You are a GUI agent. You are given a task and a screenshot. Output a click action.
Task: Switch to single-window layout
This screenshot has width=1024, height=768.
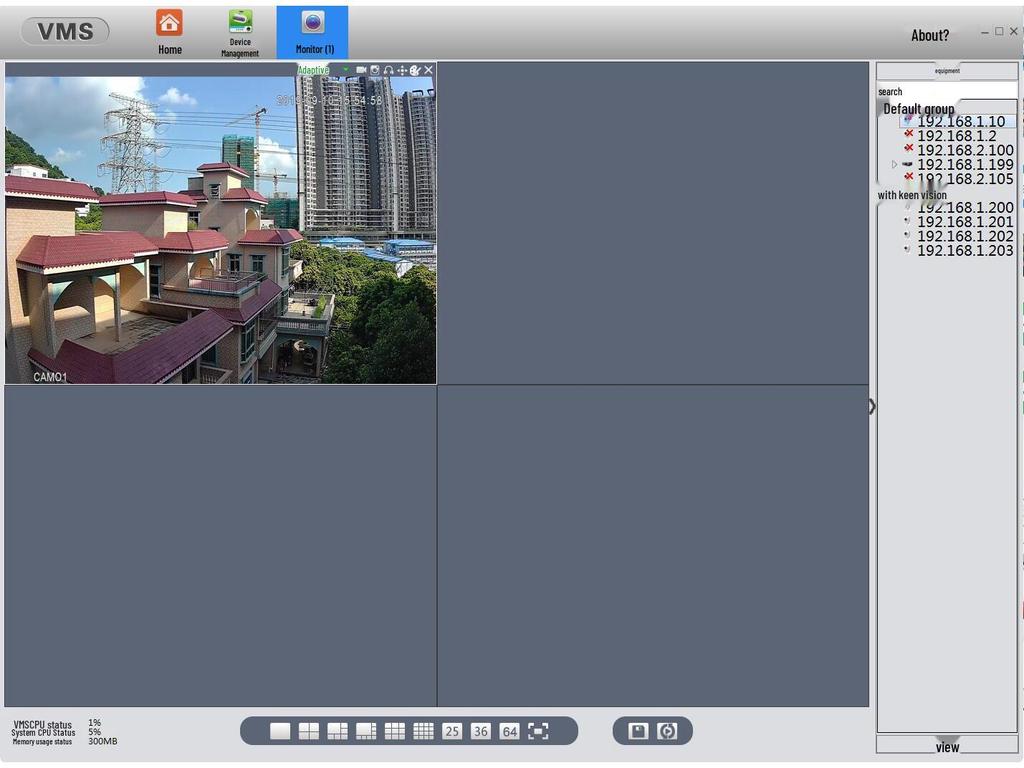(x=280, y=731)
